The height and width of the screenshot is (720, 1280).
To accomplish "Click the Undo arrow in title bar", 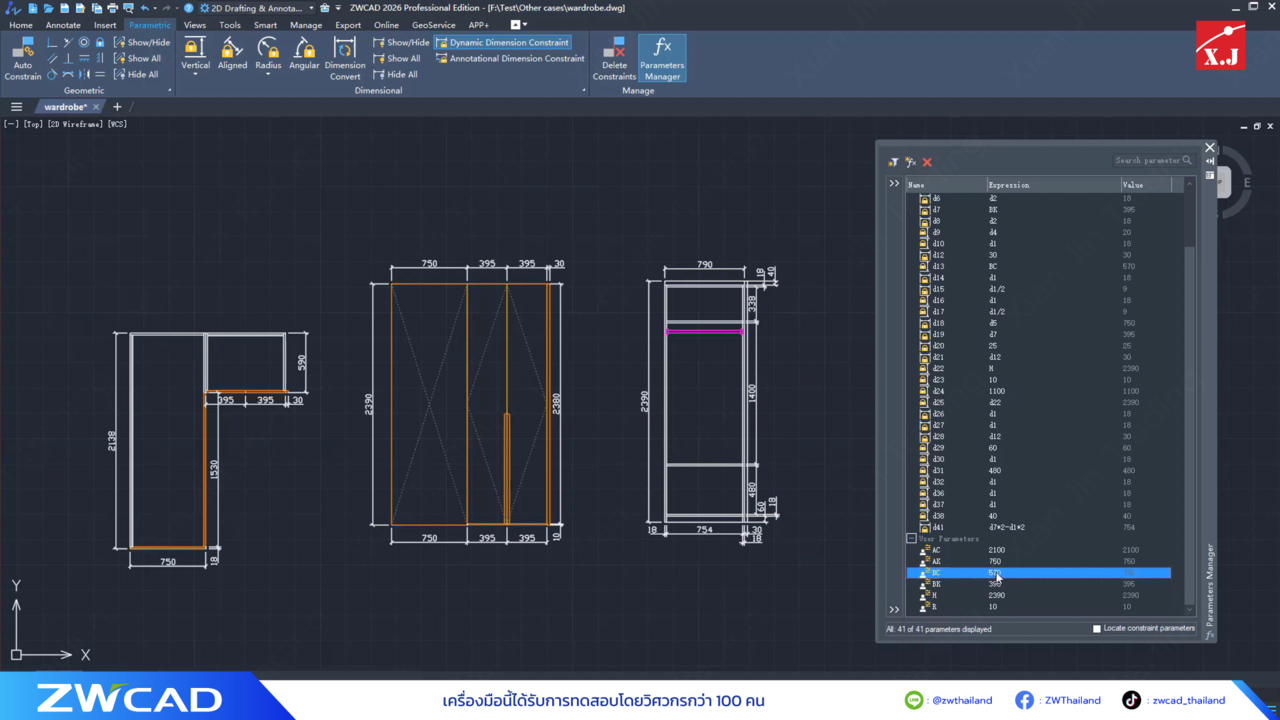I will pos(145,8).
